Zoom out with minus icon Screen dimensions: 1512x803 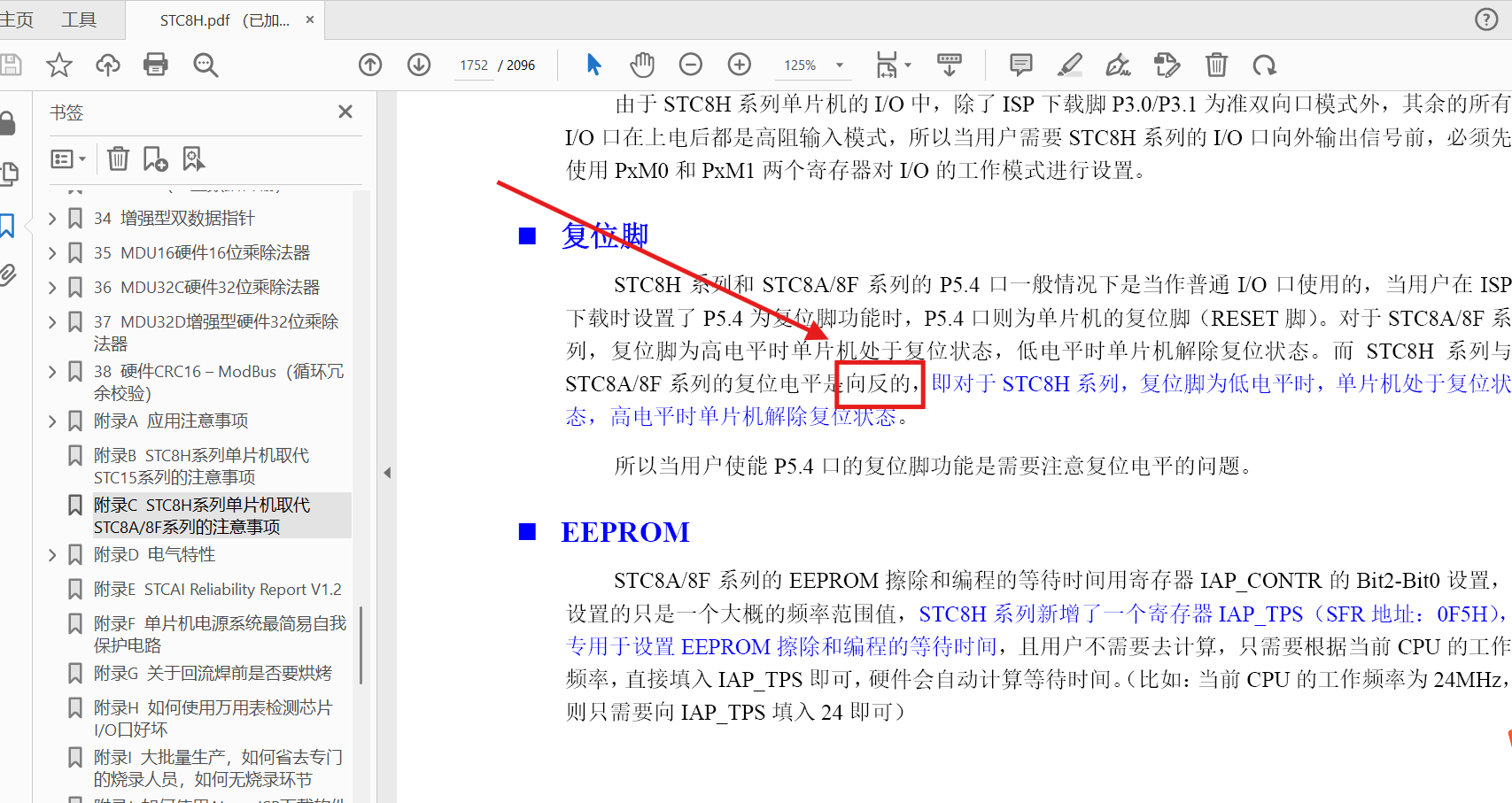coord(691,65)
